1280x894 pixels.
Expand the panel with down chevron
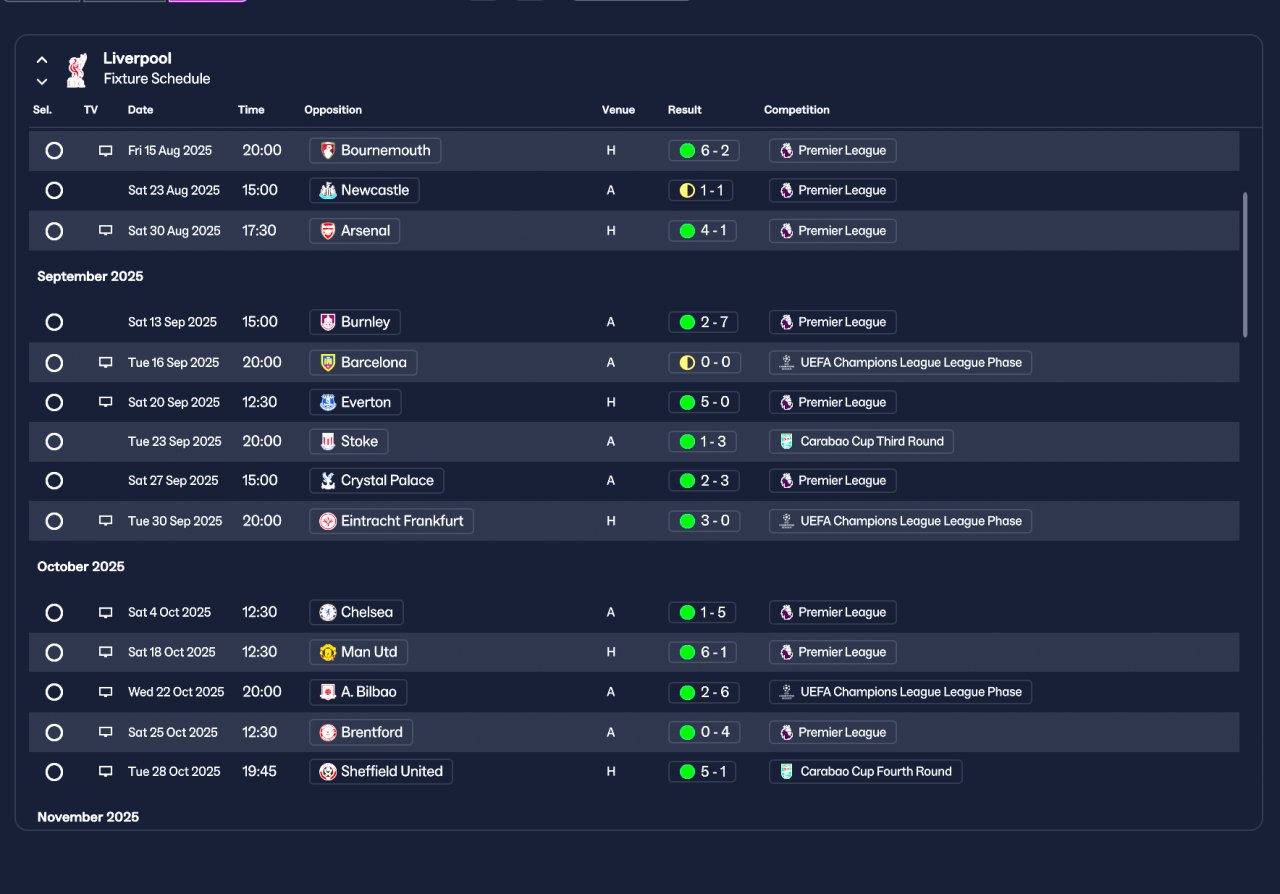(42, 81)
